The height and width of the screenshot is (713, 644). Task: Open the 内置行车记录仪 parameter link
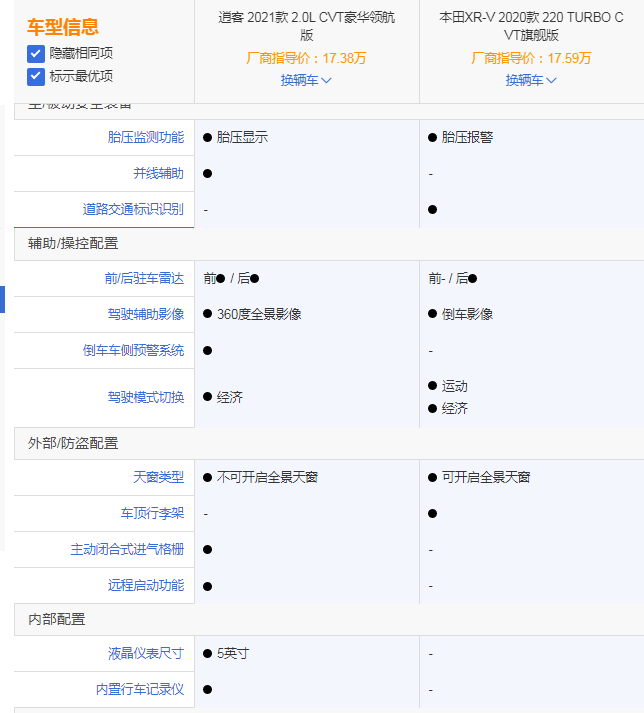[140, 689]
